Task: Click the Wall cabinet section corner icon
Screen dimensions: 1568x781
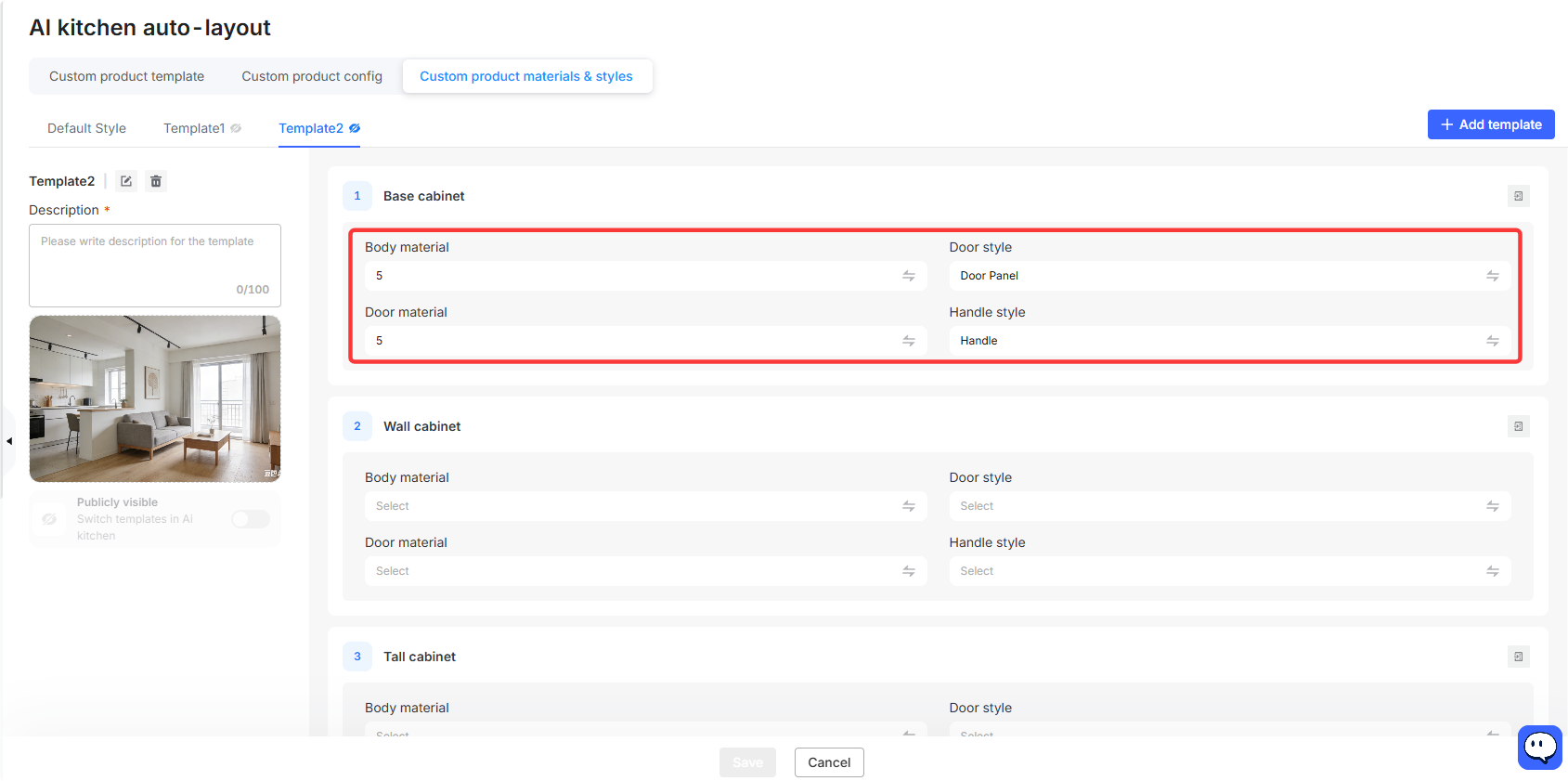Action: pos(1518,426)
